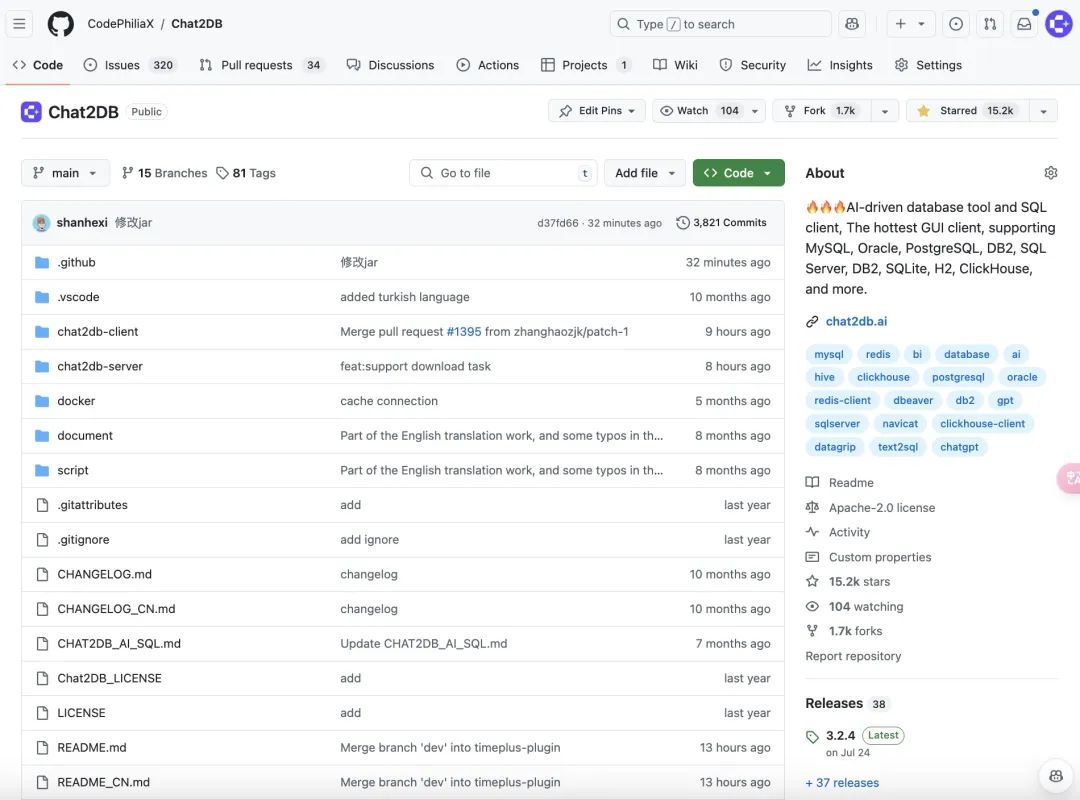
Task: Open the Discussions tab
Action: (391, 65)
